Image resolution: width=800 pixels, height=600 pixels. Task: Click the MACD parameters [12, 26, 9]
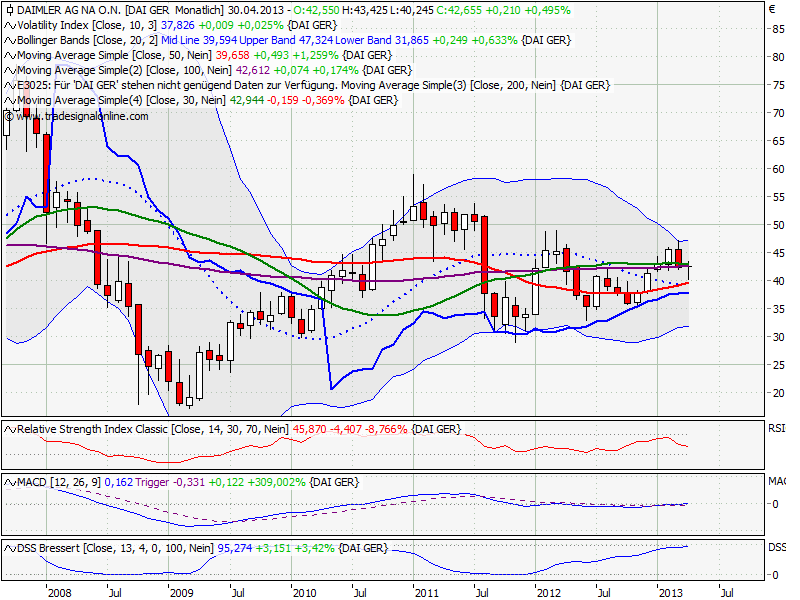(73, 482)
